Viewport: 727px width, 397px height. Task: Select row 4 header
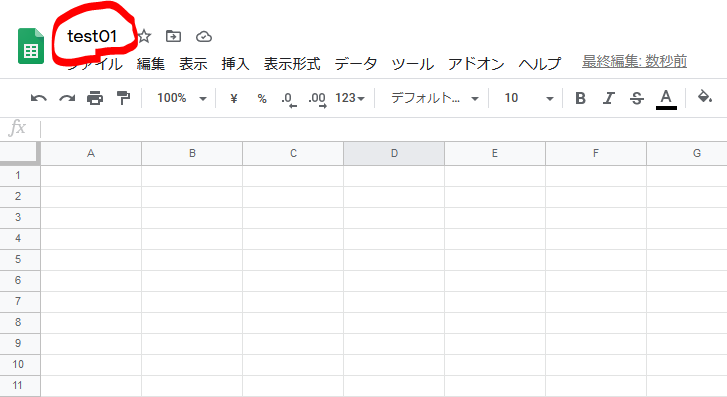pyautogui.click(x=20, y=239)
